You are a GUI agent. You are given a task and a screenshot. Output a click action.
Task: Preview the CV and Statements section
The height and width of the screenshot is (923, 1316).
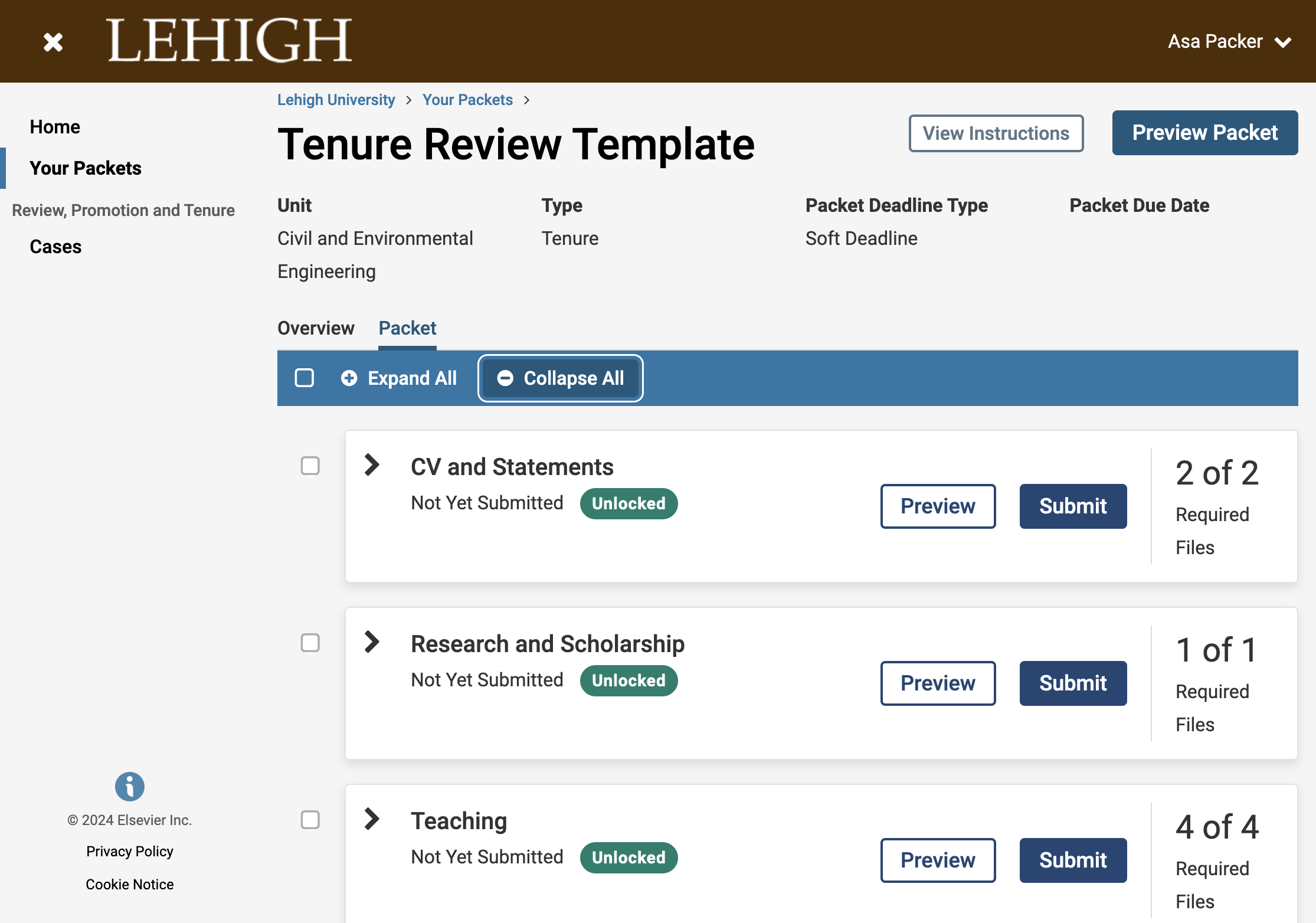[x=938, y=506]
